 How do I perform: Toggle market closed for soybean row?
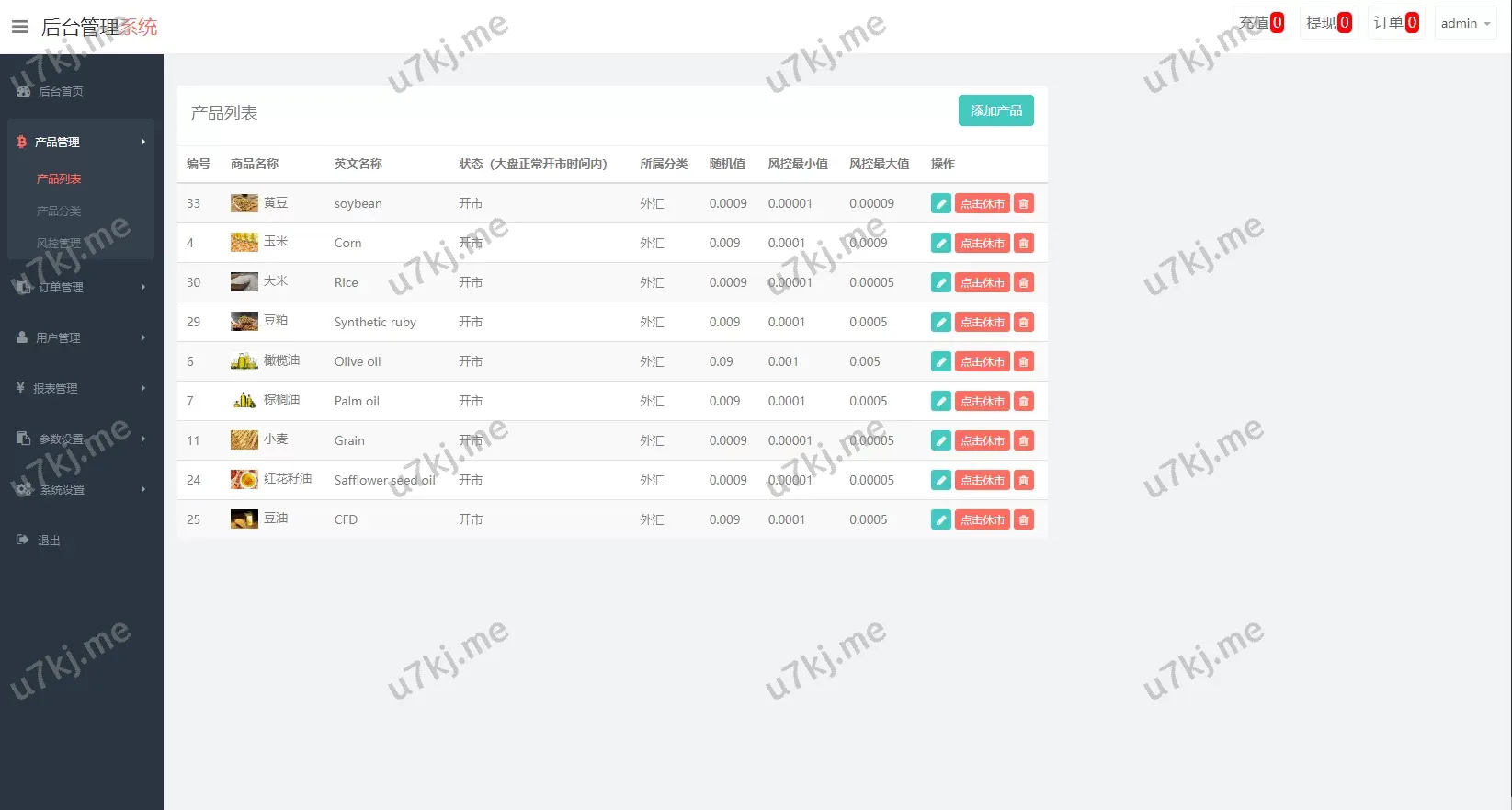(x=982, y=204)
